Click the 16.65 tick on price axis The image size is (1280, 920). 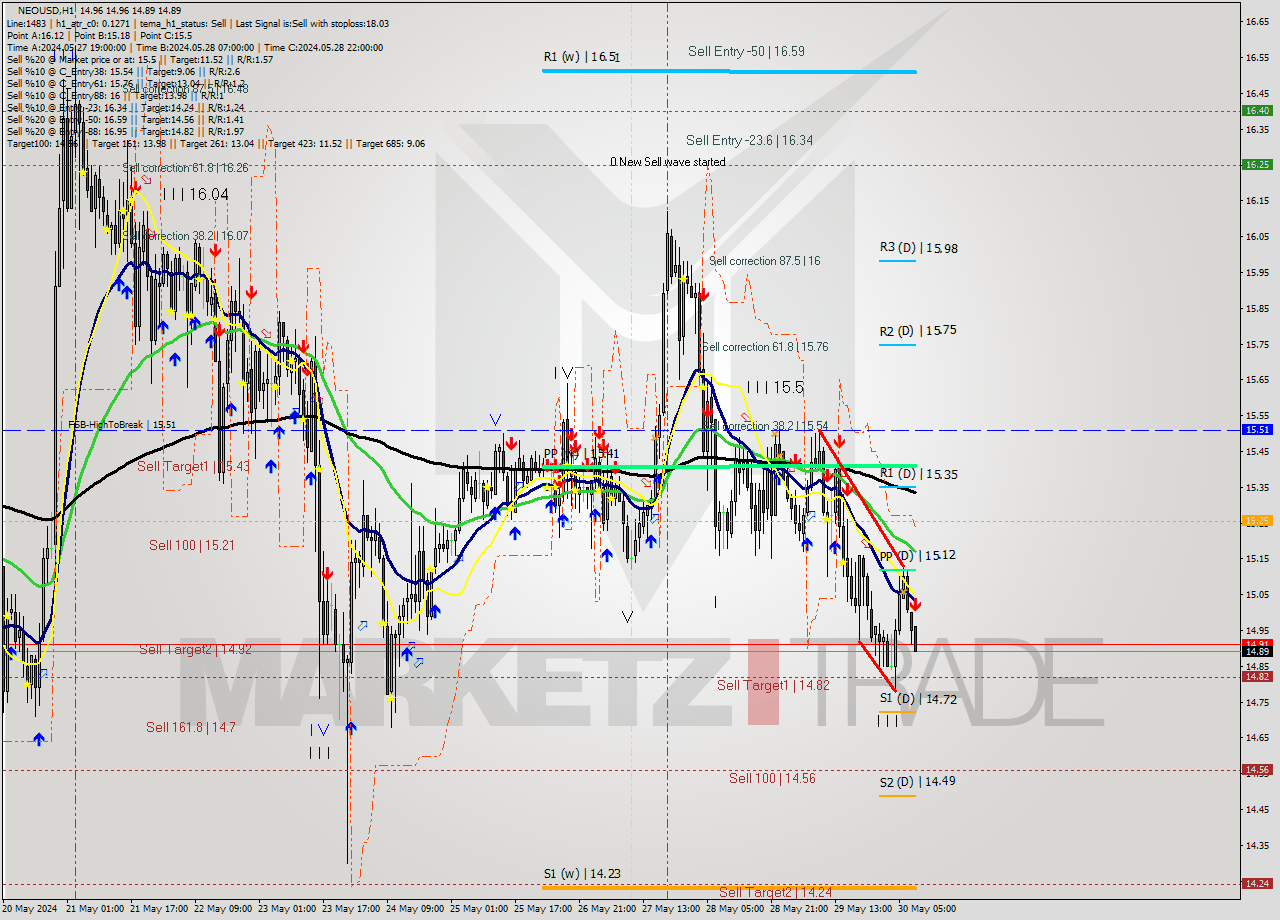[x=1256, y=21]
